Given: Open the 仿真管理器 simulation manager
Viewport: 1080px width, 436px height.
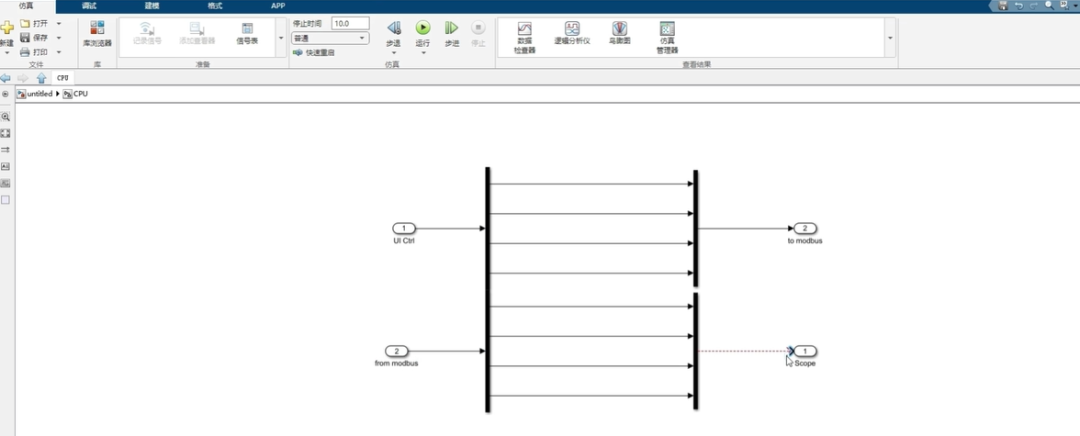Looking at the screenshot, I should click(667, 37).
